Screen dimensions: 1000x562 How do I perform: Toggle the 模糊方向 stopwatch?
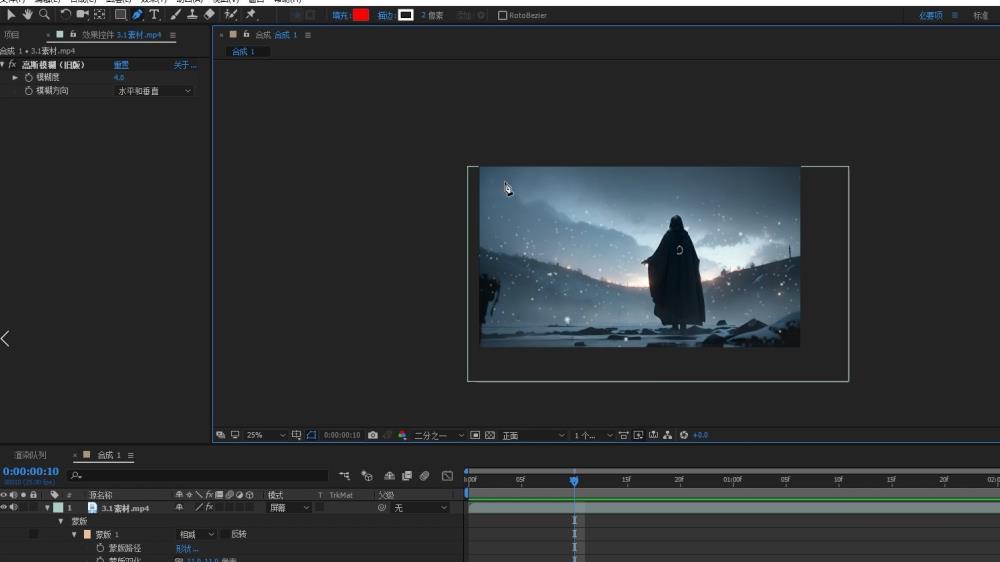(x=28, y=91)
